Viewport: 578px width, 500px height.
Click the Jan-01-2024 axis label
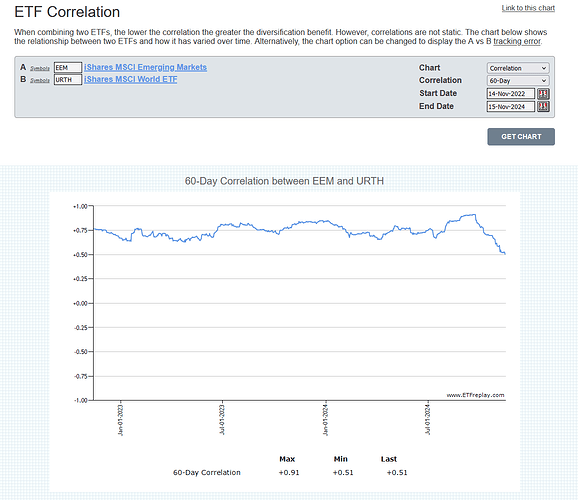[x=325, y=420]
